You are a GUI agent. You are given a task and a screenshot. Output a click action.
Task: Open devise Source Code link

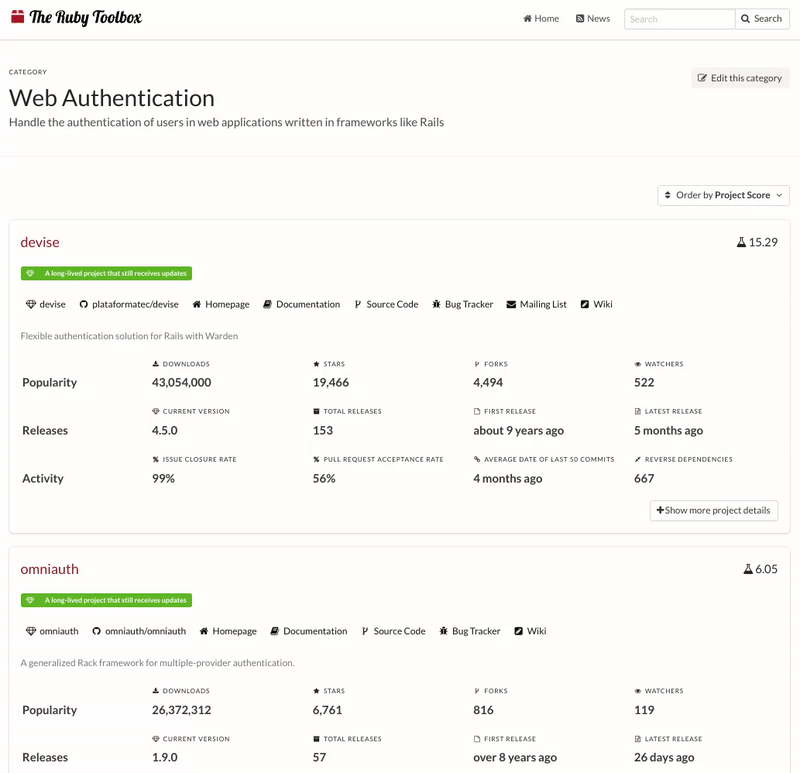point(386,305)
